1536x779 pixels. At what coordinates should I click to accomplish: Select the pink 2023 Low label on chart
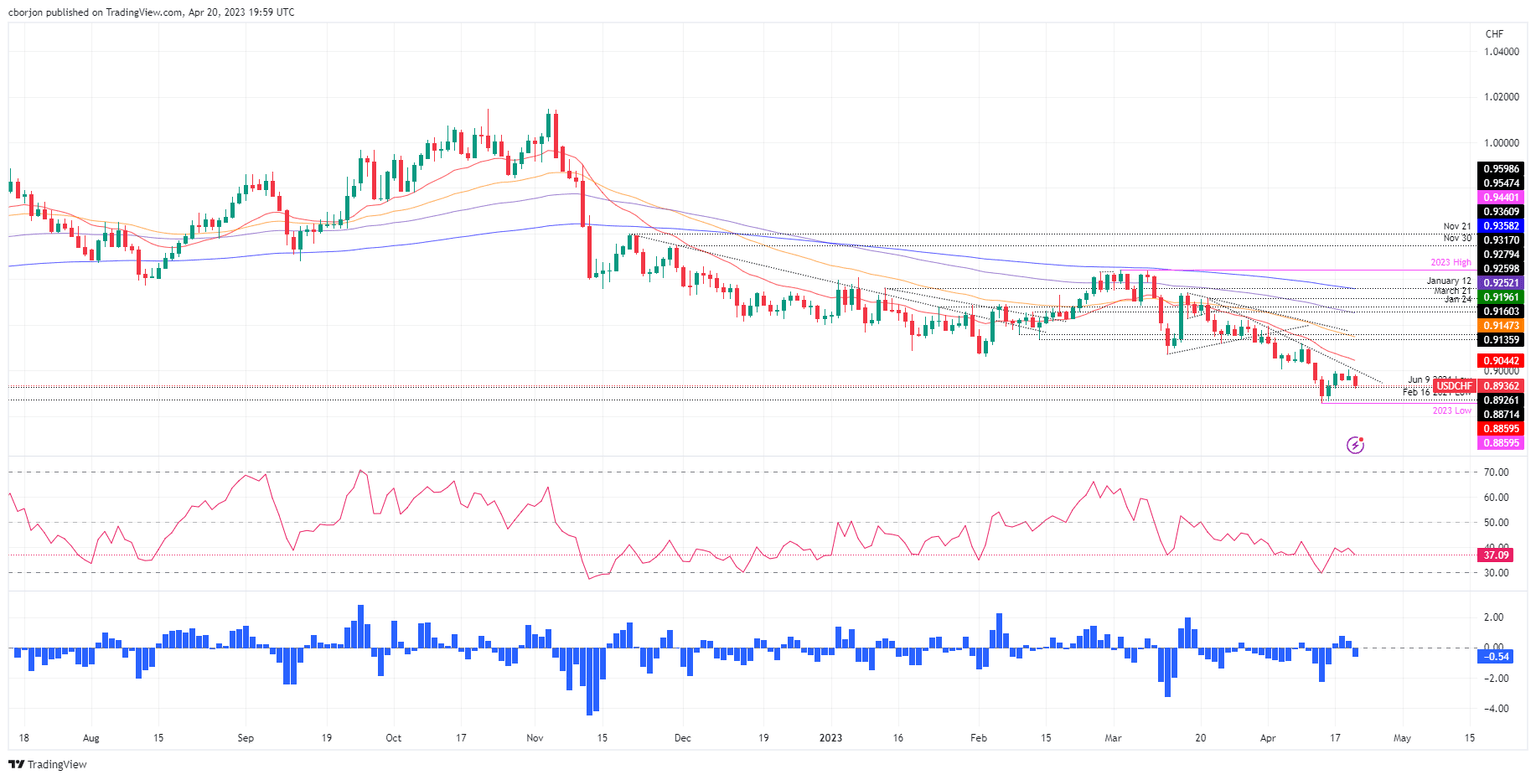pos(1452,410)
